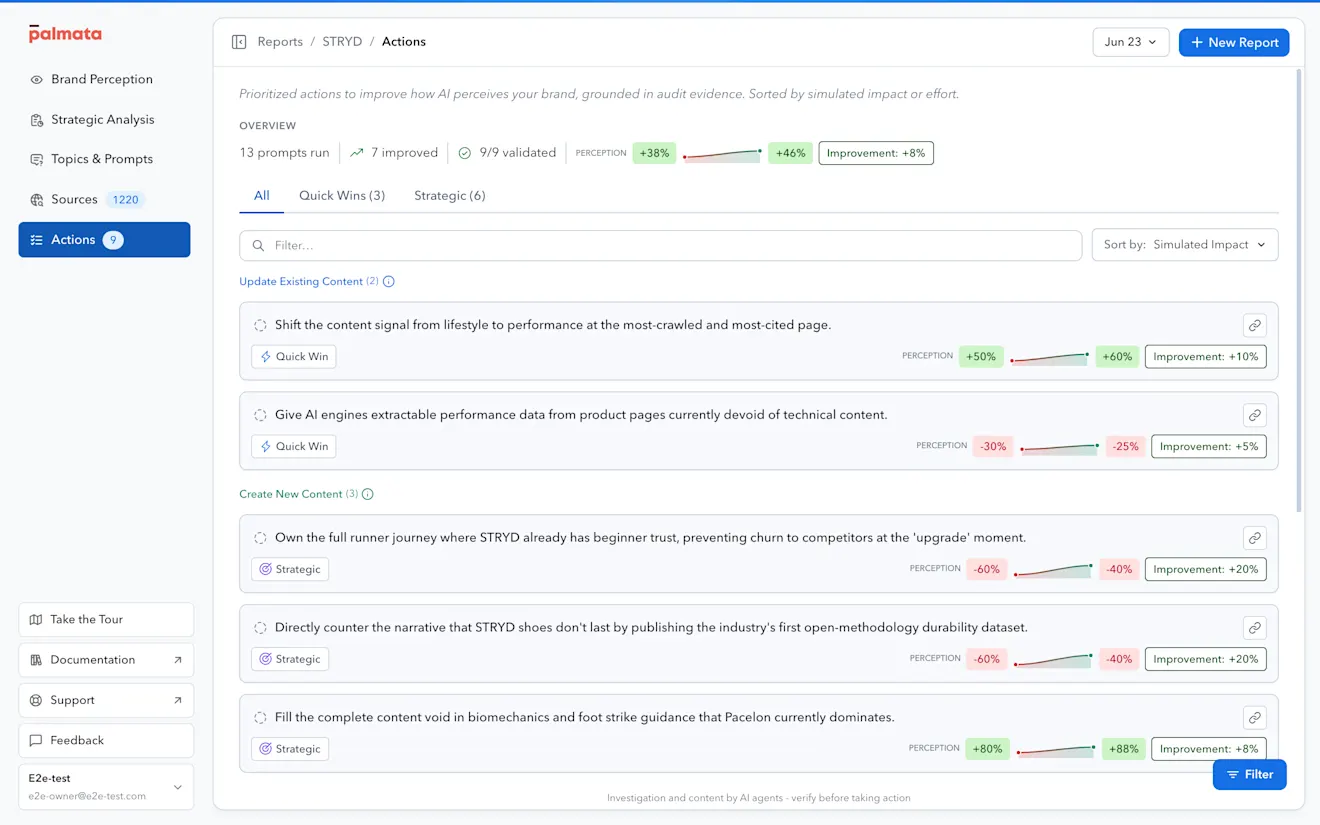Screen dimensions: 1320x825
Task: Select Actions in sidebar
Action: point(104,240)
